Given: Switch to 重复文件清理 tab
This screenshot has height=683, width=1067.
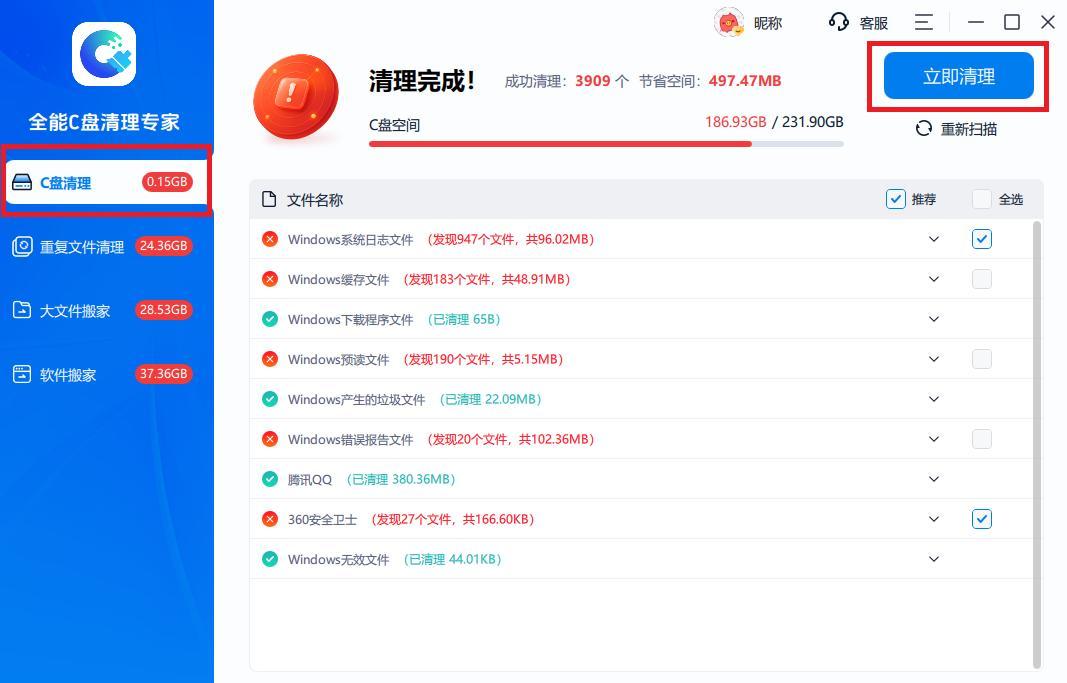Looking at the screenshot, I should [x=82, y=247].
